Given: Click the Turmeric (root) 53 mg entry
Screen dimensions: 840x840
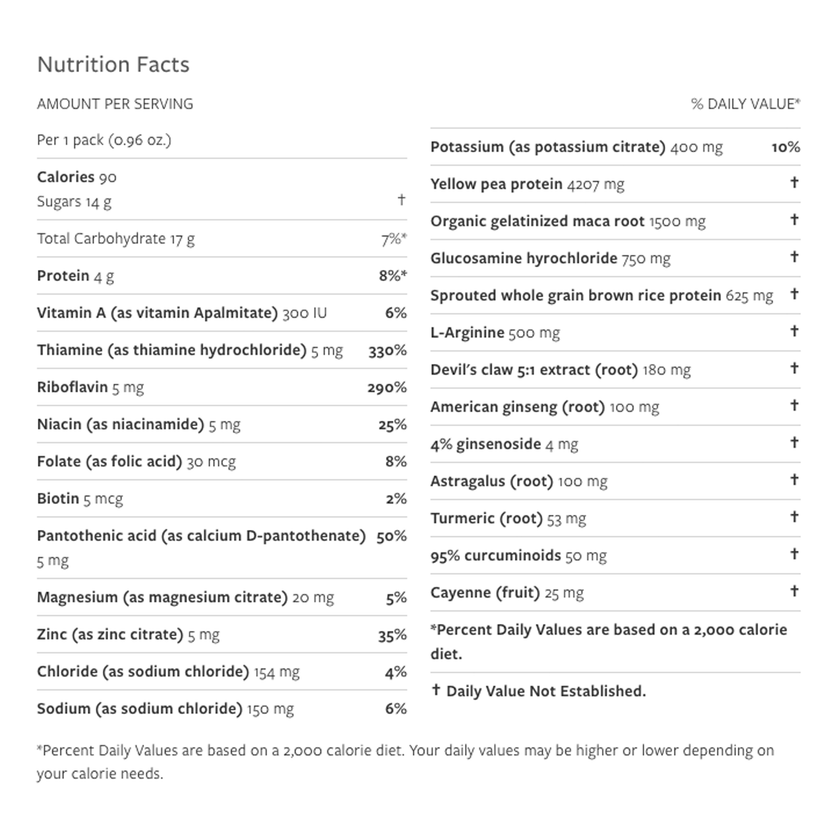Looking at the screenshot, I should pyautogui.click(x=508, y=518).
